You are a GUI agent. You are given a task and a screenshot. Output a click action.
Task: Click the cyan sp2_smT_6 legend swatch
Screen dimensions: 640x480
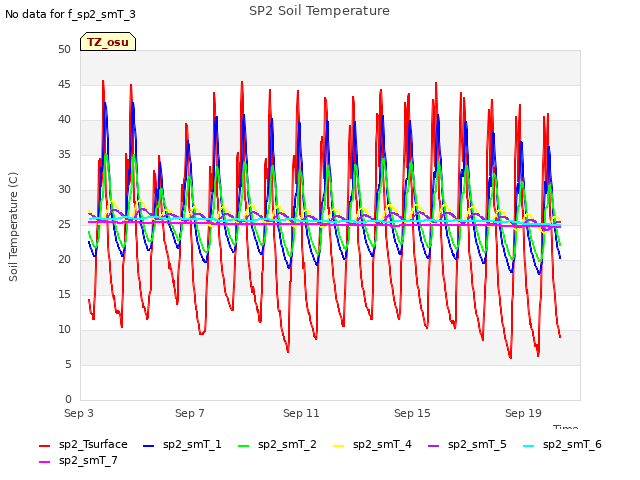[x=529, y=446]
